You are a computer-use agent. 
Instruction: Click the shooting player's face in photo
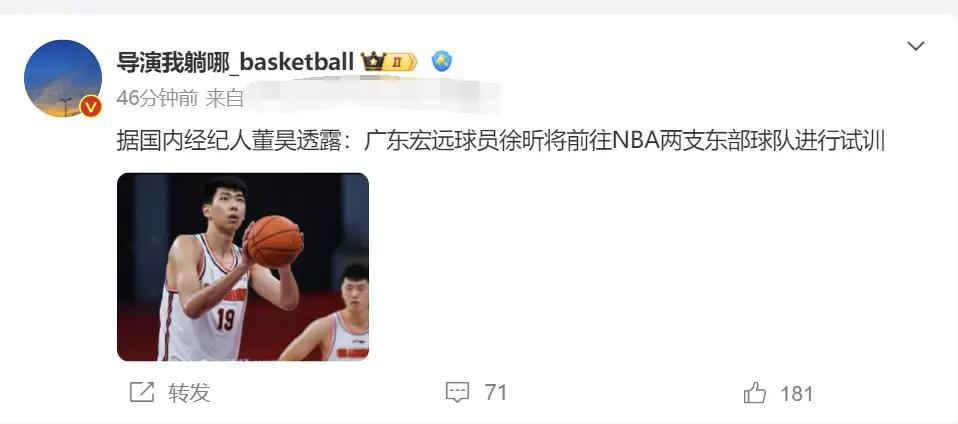(x=224, y=208)
